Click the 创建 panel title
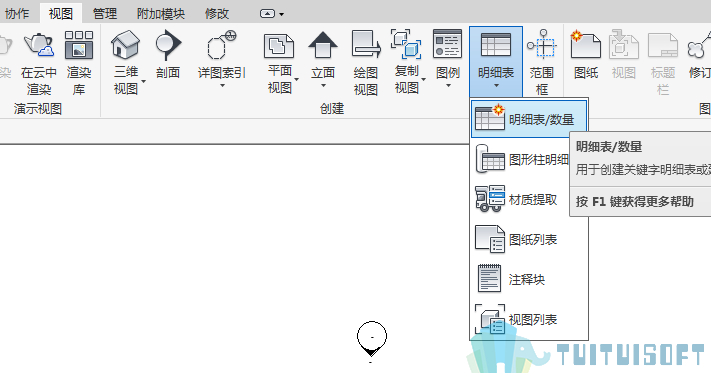Screen dimensions: 711x376 (x=332, y=109)
